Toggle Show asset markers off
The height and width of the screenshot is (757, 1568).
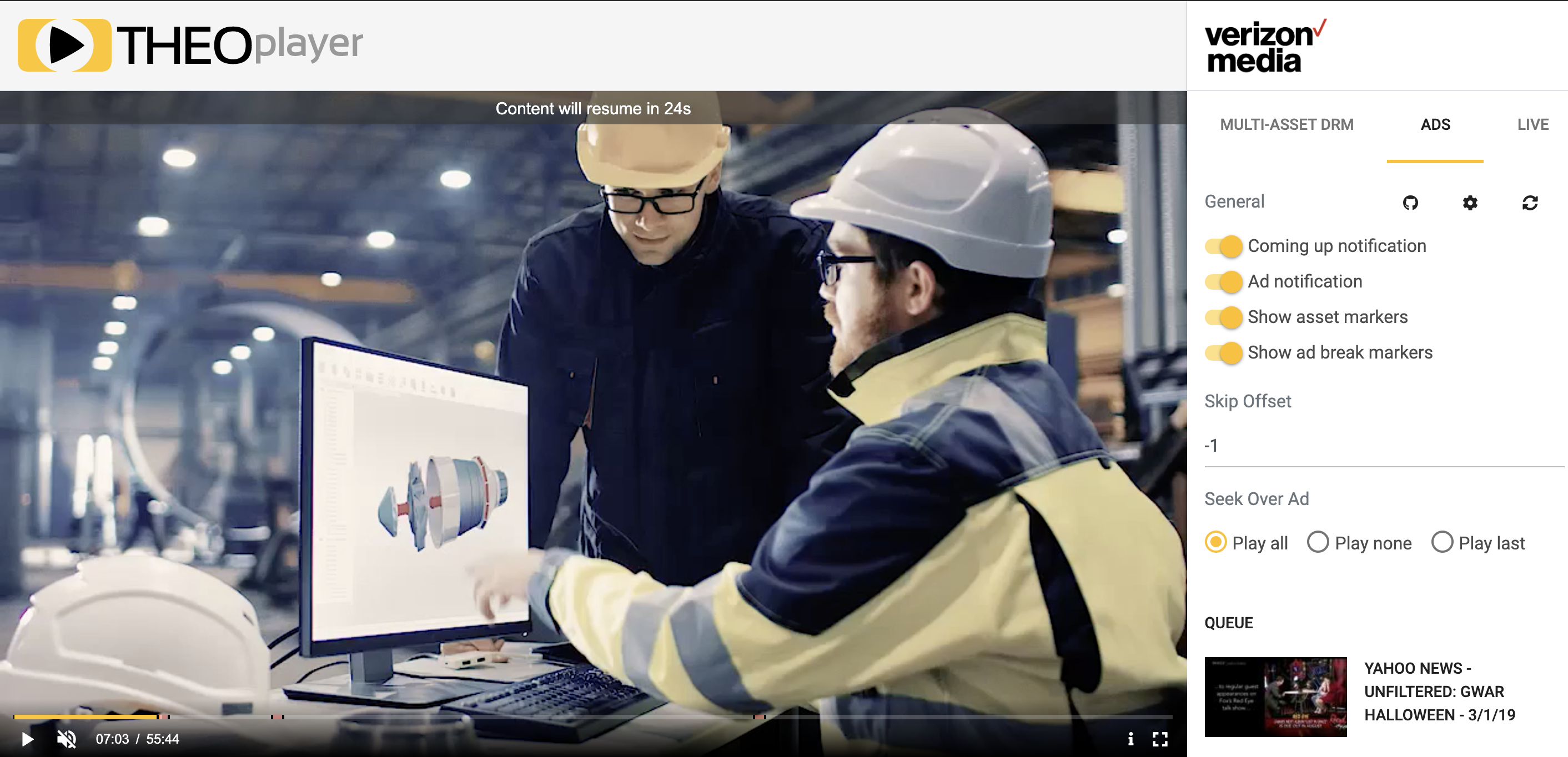(1224, 317)
